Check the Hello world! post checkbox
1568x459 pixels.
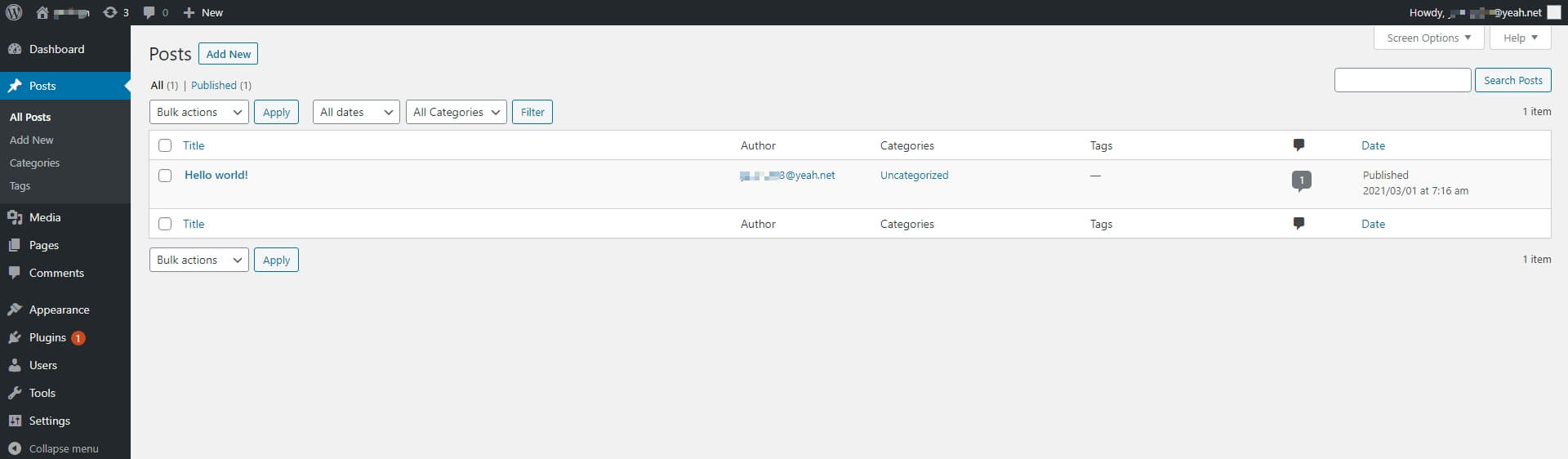[165, 176]
